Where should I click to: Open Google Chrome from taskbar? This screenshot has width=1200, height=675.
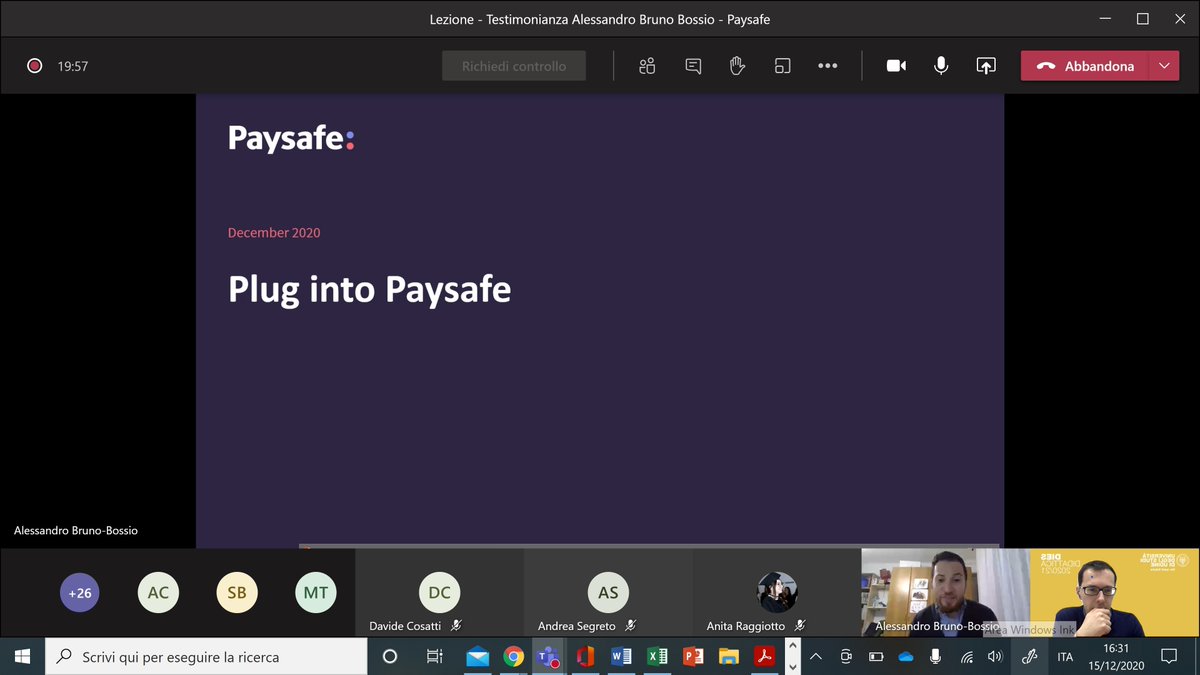pyautogui.click(x=513, y=657)
